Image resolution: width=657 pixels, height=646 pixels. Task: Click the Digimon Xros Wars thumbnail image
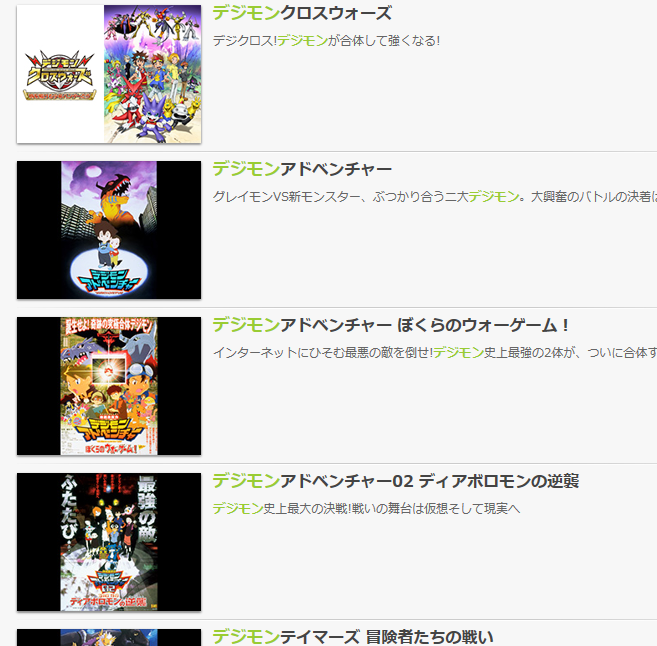coord(109,74)
